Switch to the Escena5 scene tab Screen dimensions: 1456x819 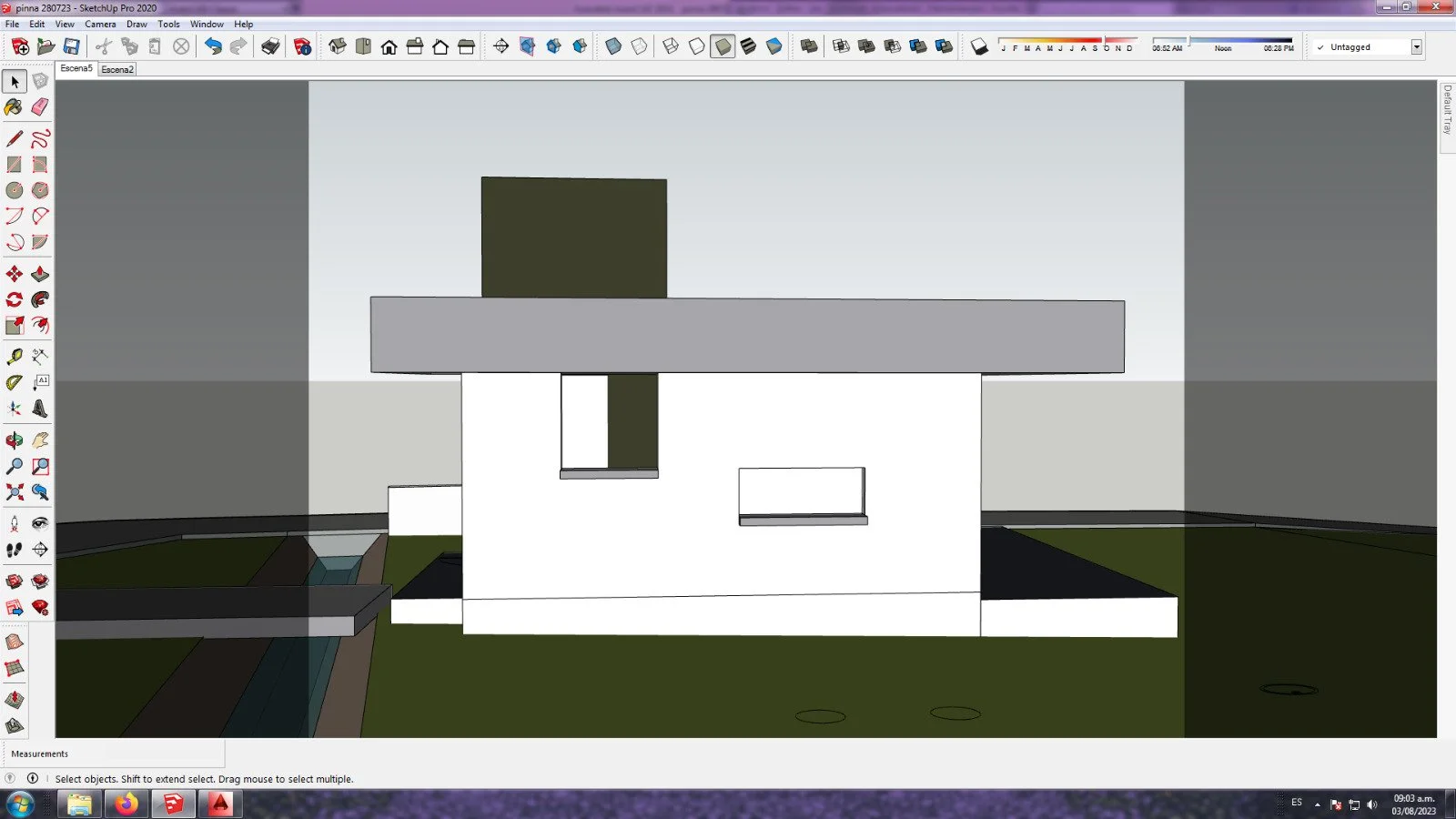click(76, 68)
